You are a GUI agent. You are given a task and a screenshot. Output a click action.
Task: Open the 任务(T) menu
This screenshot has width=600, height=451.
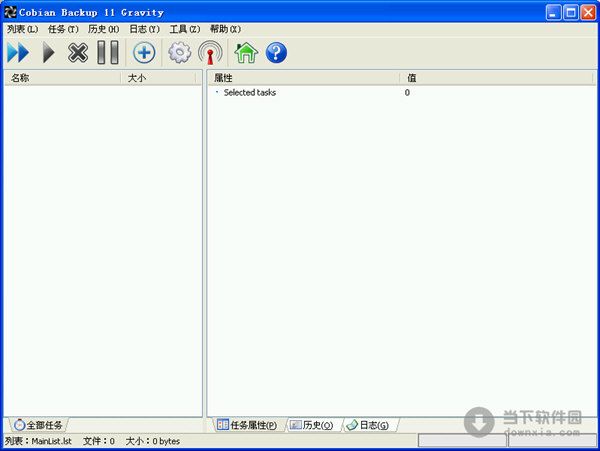63,29
